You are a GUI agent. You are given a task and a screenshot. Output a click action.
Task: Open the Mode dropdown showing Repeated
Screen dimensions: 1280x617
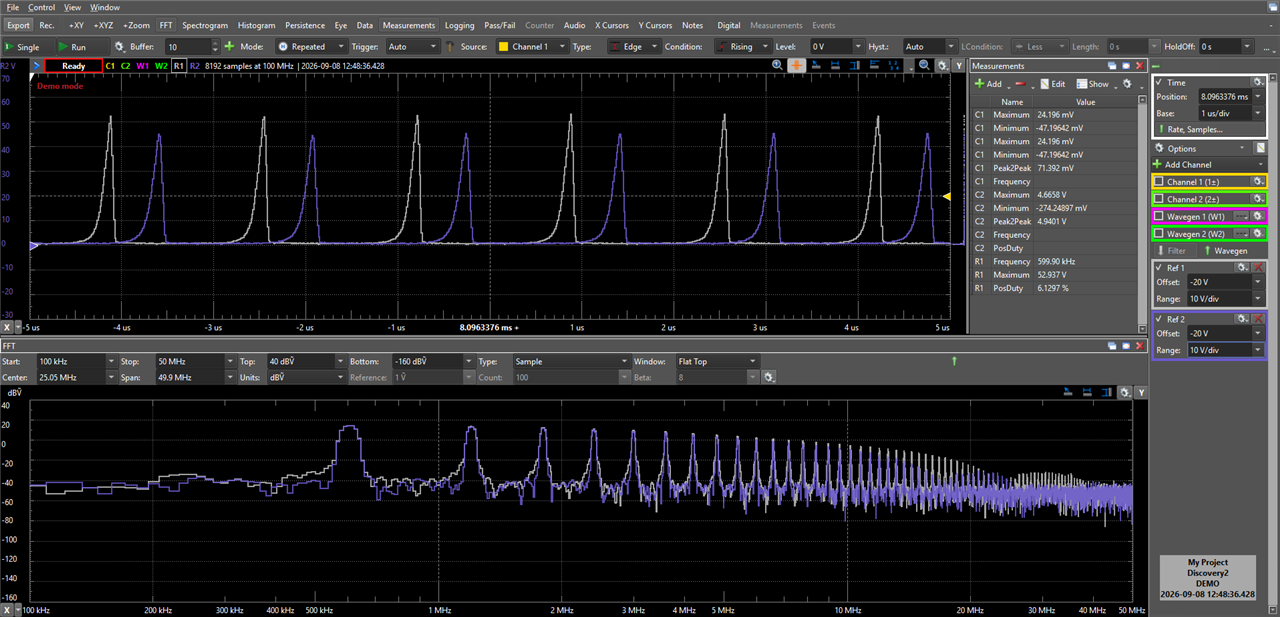pos(310,47)
